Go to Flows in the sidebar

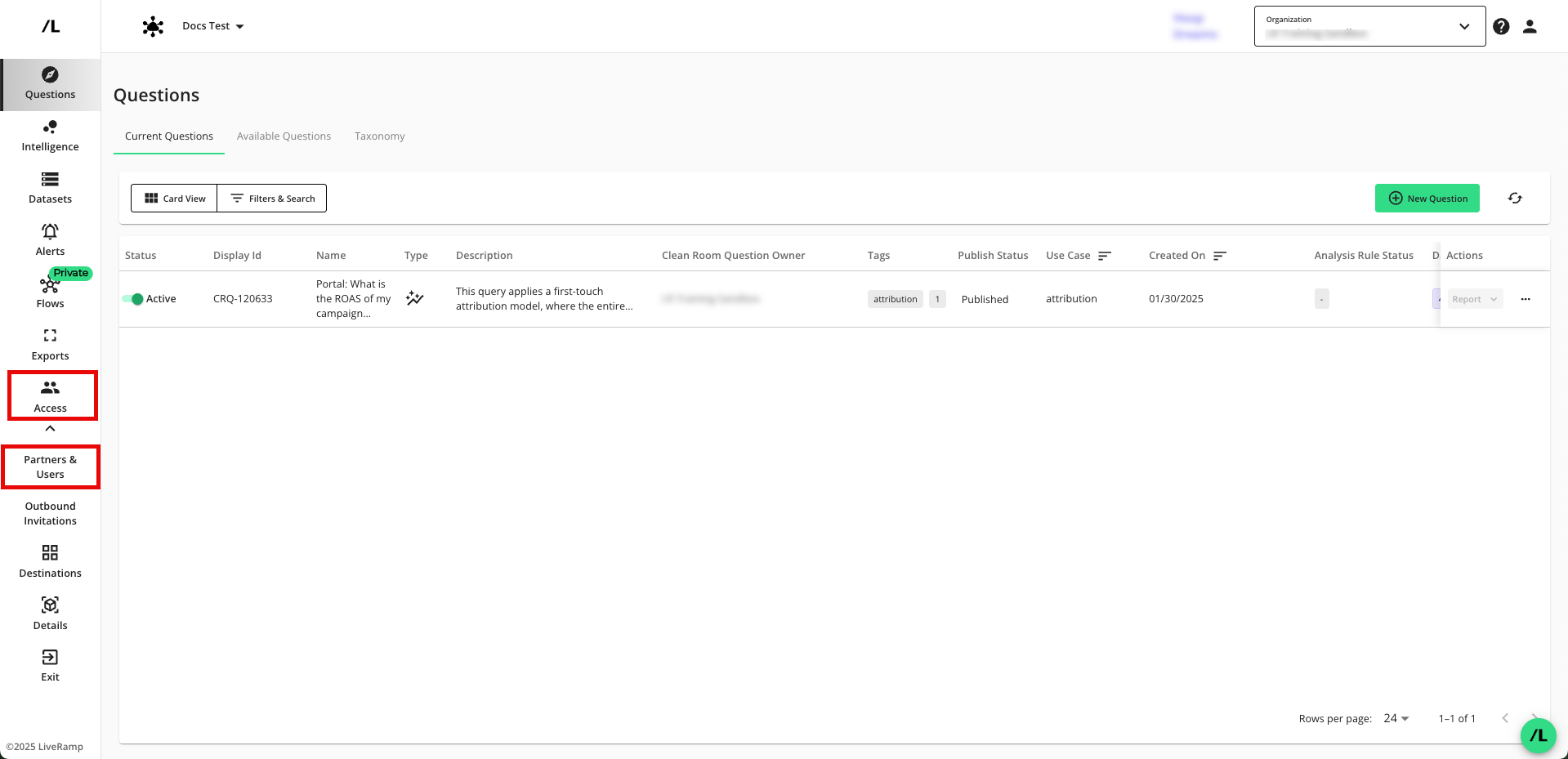pyautogui.click(x=50, y=292)
